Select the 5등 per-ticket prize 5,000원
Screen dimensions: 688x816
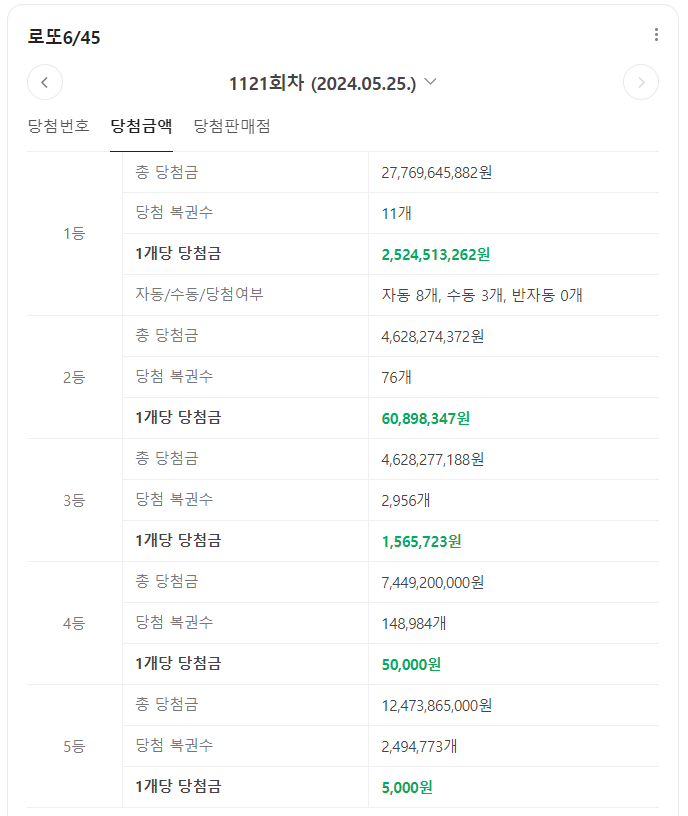point(405,786)
